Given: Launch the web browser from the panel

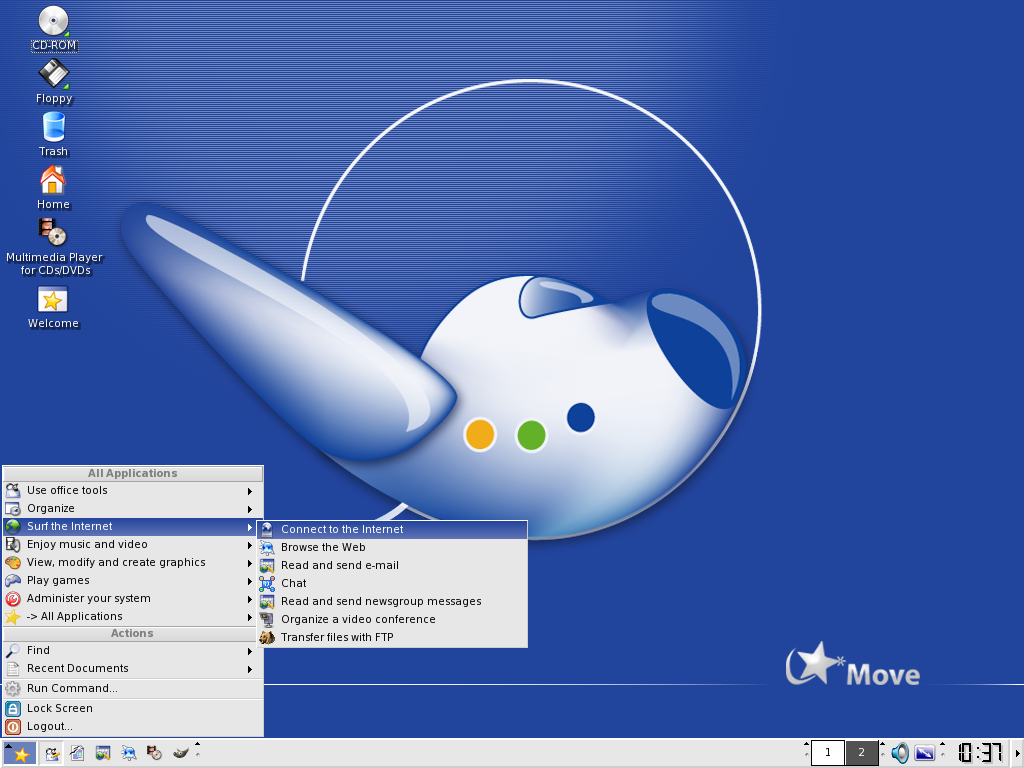Looking at the screenshot, I should (129, 754).
